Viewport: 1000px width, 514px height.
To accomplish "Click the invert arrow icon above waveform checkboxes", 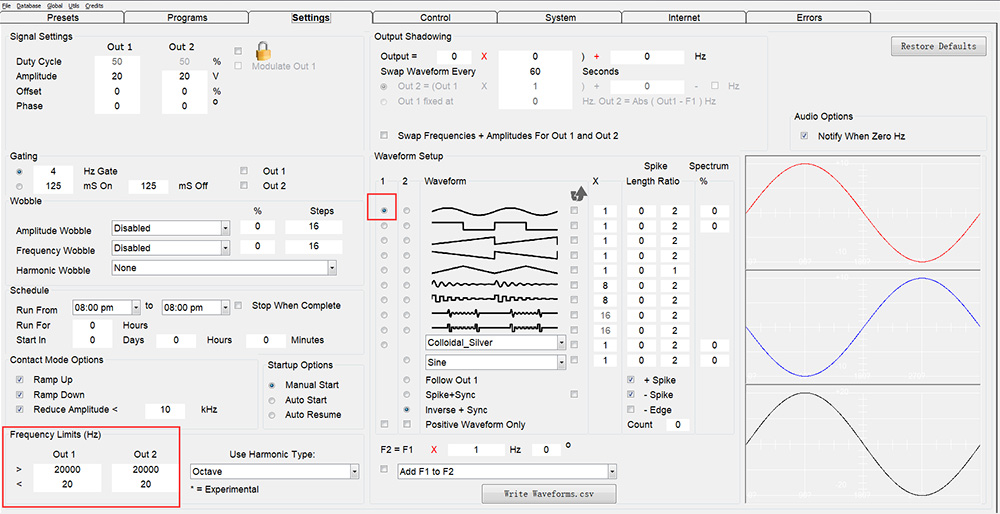I will [577, 193].
